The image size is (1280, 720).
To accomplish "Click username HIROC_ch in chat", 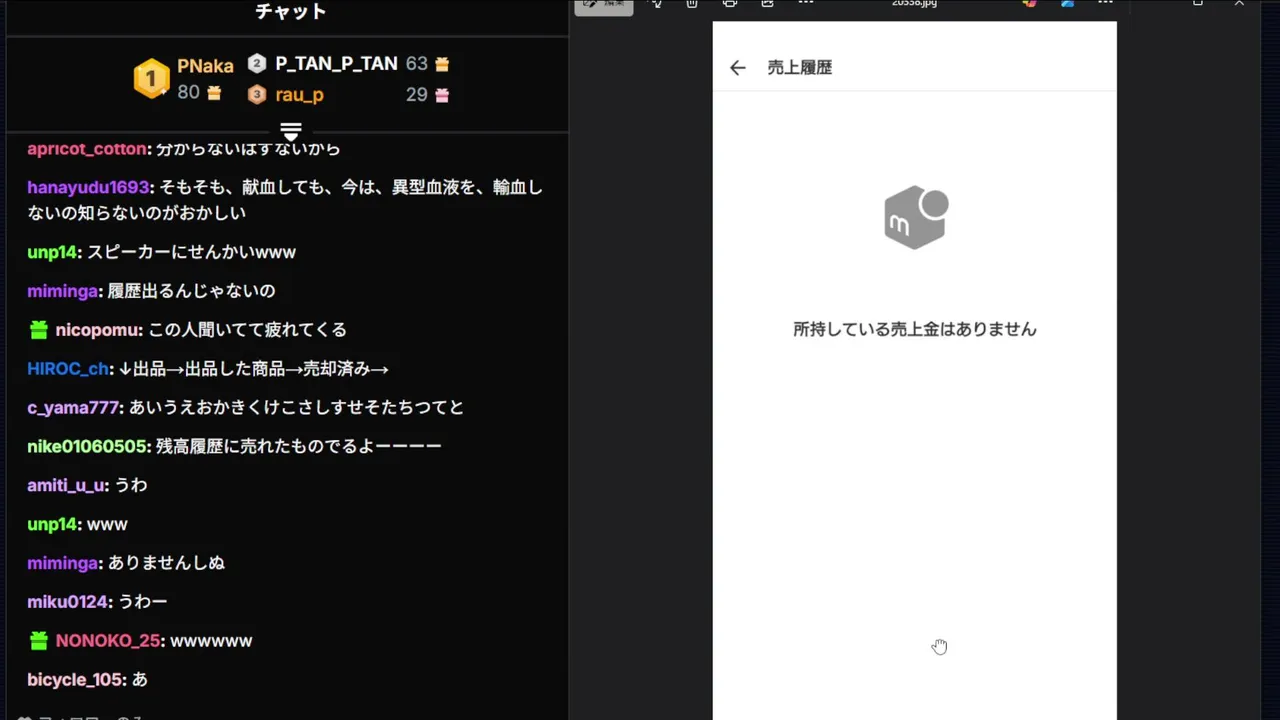I will tap(68, 369).
